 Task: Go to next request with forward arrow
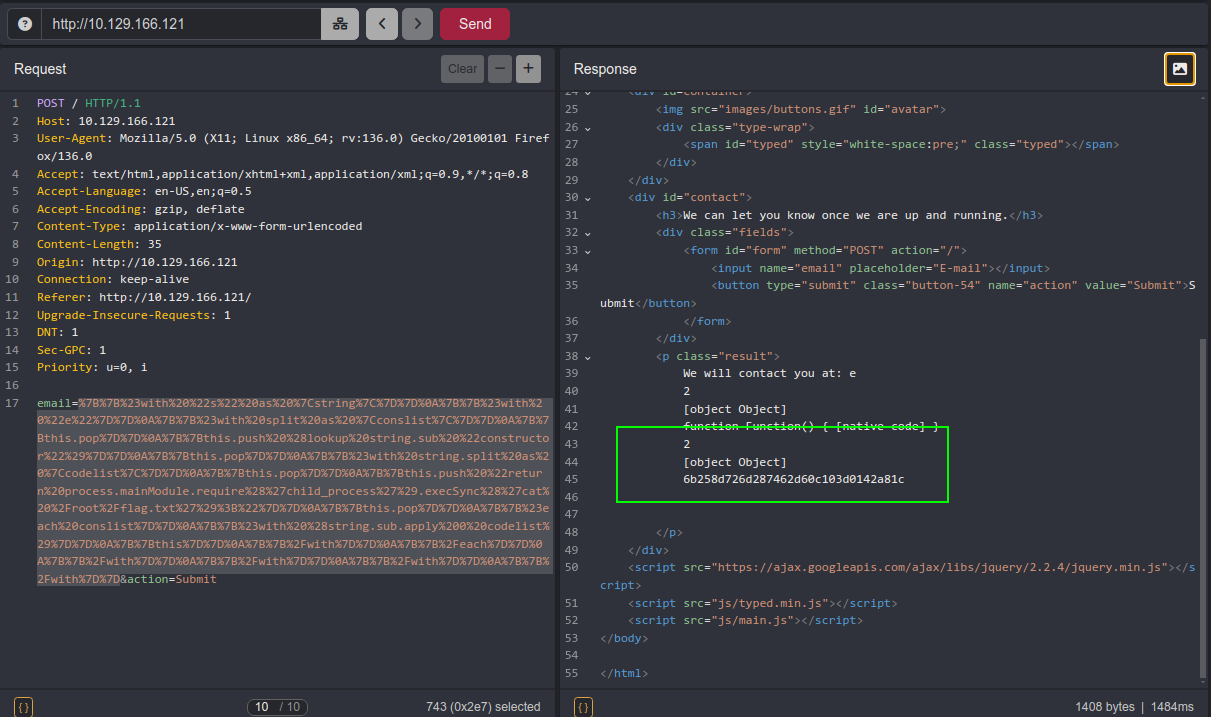coord(419,24)
